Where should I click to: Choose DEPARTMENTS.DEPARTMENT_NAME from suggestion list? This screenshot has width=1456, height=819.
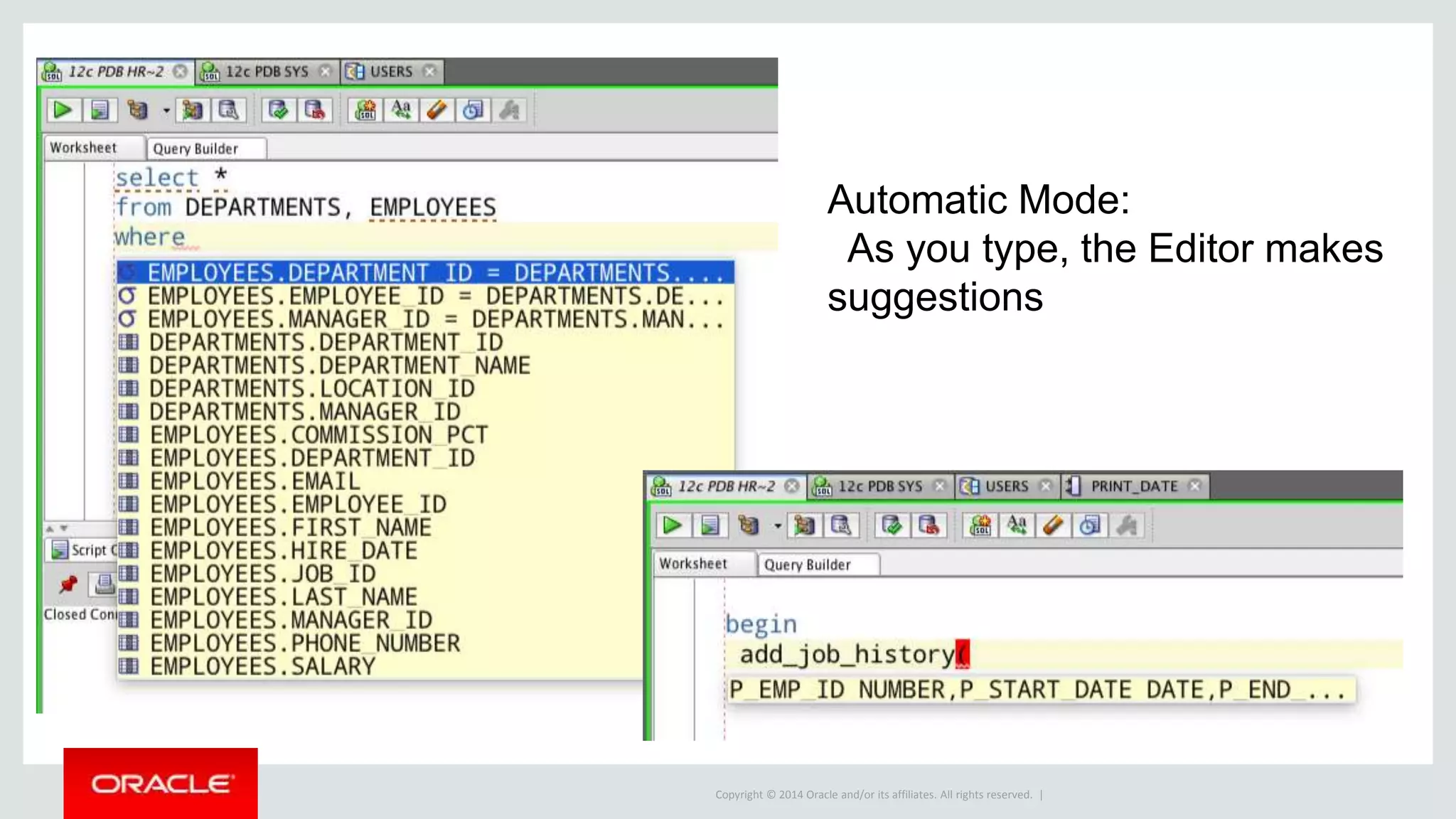[425, 365]
